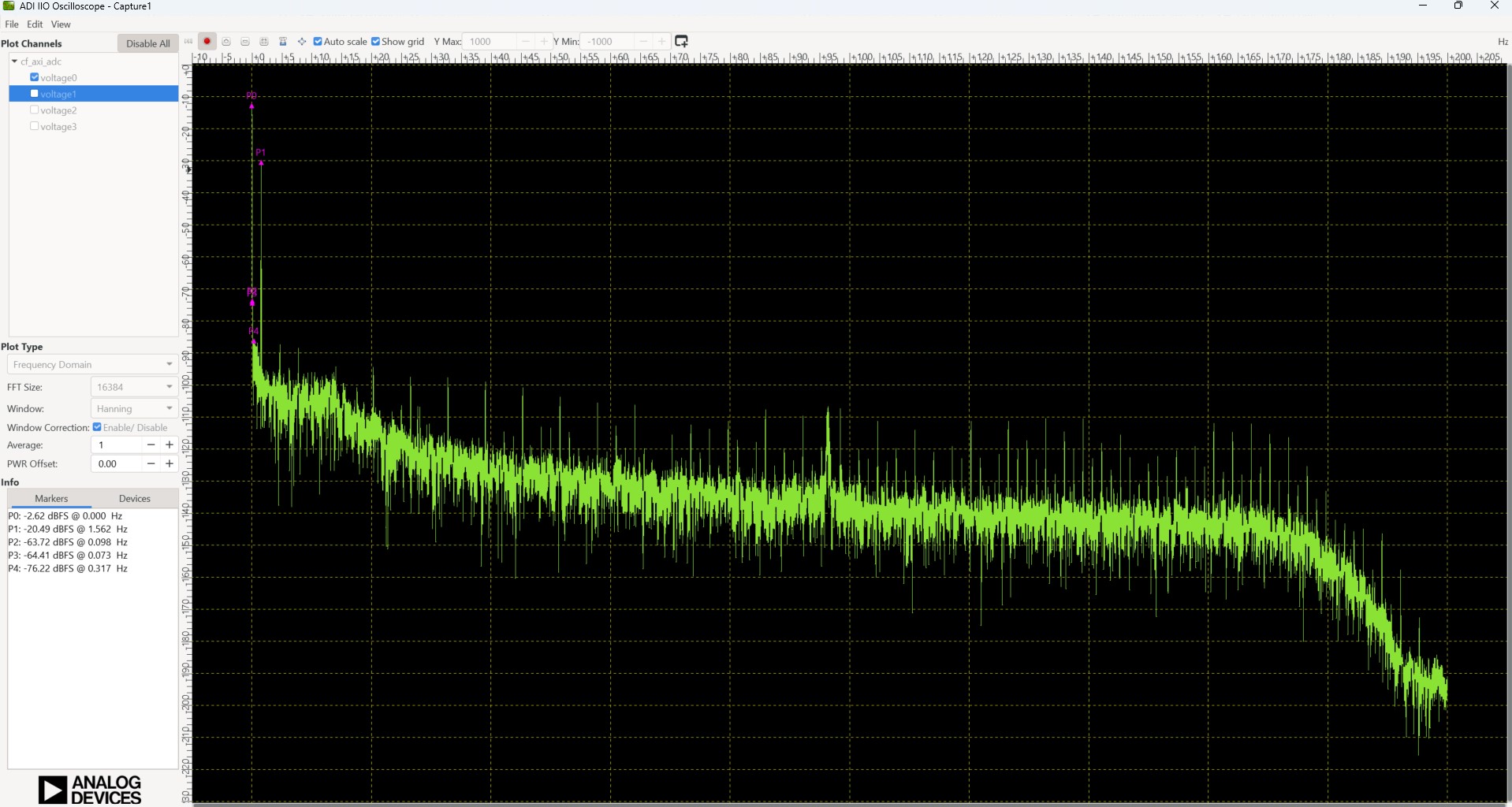Toggle the Auto scale checkbox
Viewport: 1512px width, 807px height.
[x=318, y=42]
